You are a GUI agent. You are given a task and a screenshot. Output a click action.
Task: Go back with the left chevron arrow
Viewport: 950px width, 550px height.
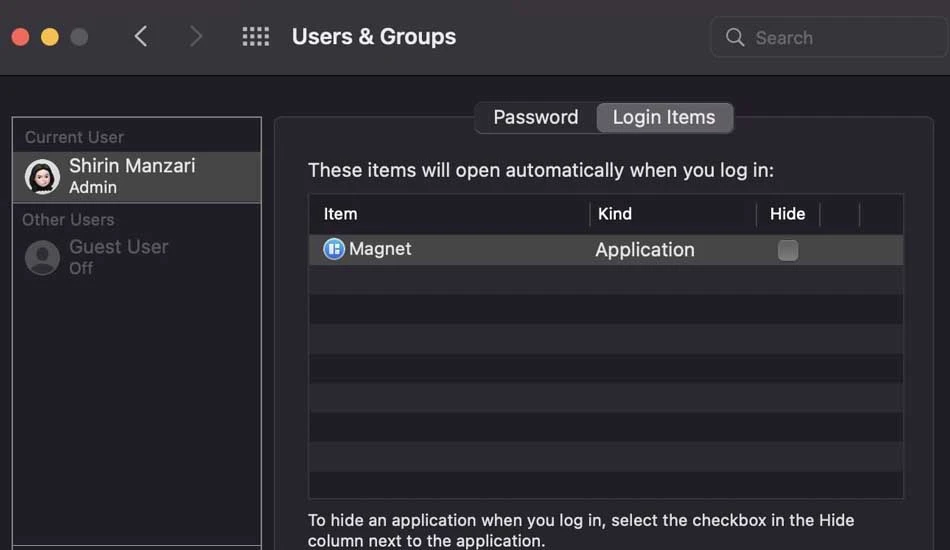click(x=141, y=36)
